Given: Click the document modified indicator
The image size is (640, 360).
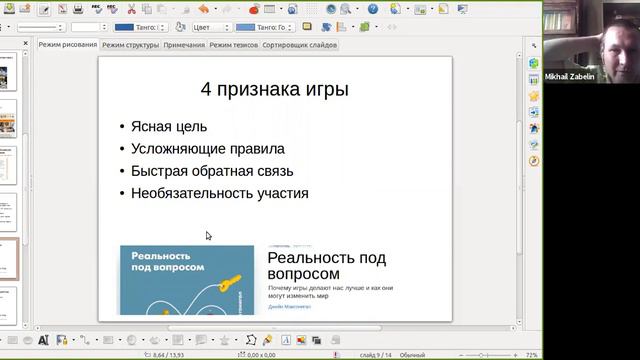Looking at the screenshot, I should (x=335, y=355).
